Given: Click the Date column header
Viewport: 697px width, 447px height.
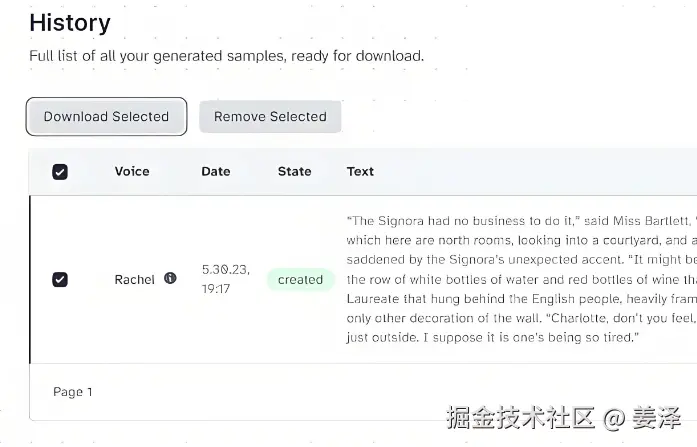Looking at the screenshot, I should point(216,172).
